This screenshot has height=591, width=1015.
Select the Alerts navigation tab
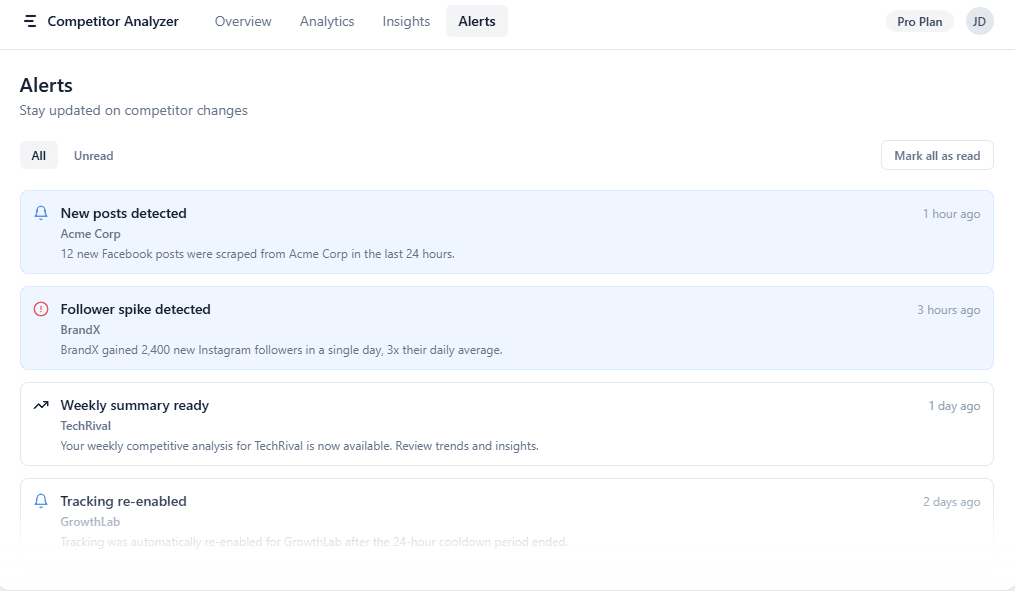click(476, 20)
